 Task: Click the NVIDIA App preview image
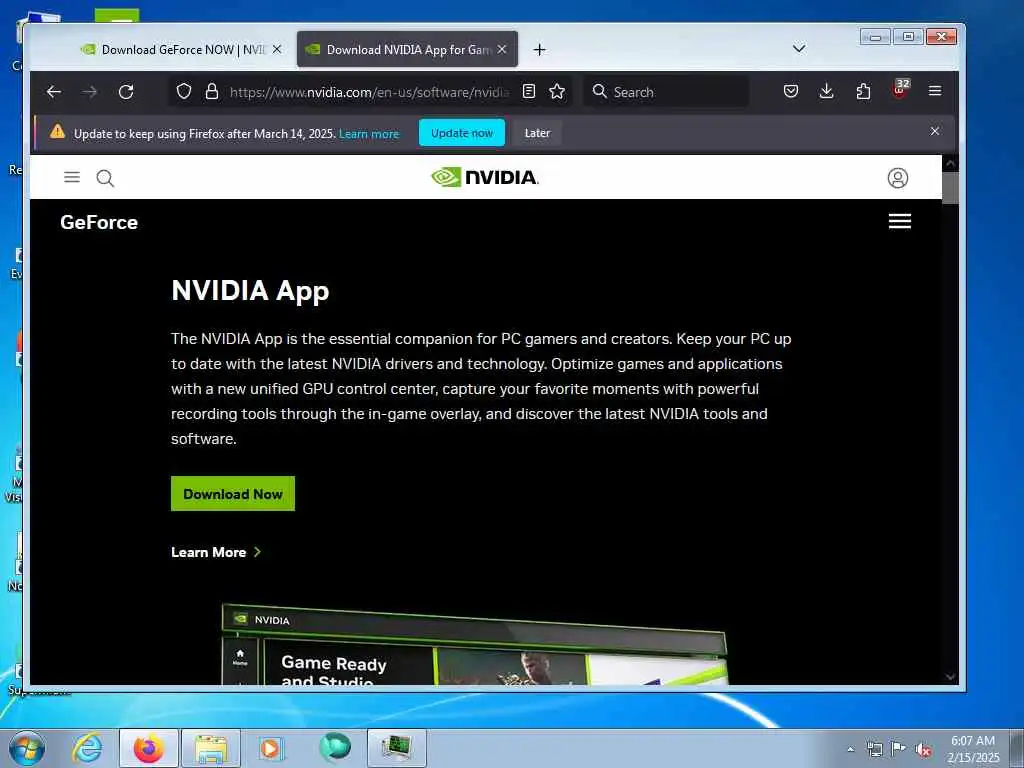pos(474,645)
